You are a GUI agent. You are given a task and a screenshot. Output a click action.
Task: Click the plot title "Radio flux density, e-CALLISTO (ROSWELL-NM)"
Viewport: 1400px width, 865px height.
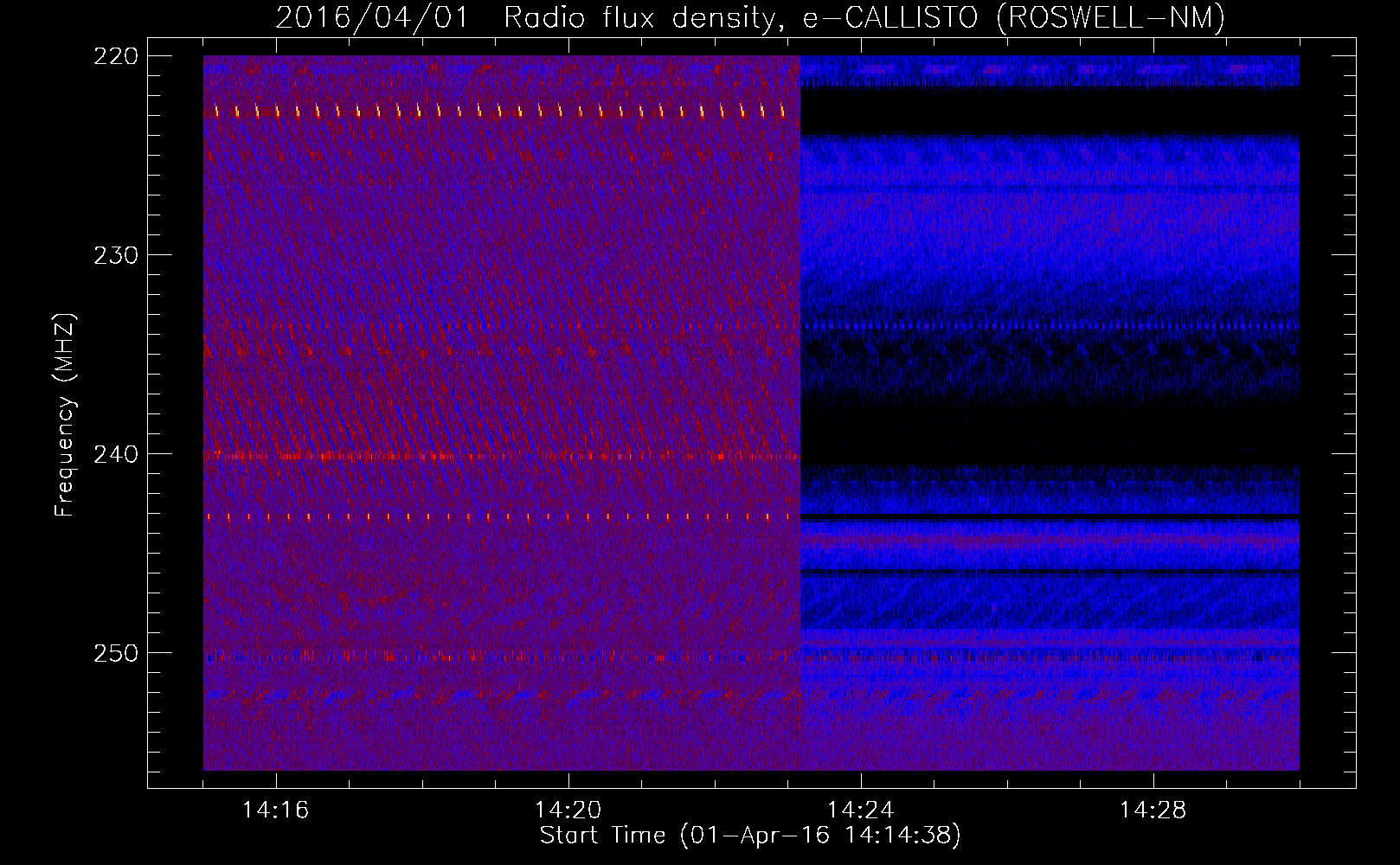pyautogui.click(x=864, y=18)
